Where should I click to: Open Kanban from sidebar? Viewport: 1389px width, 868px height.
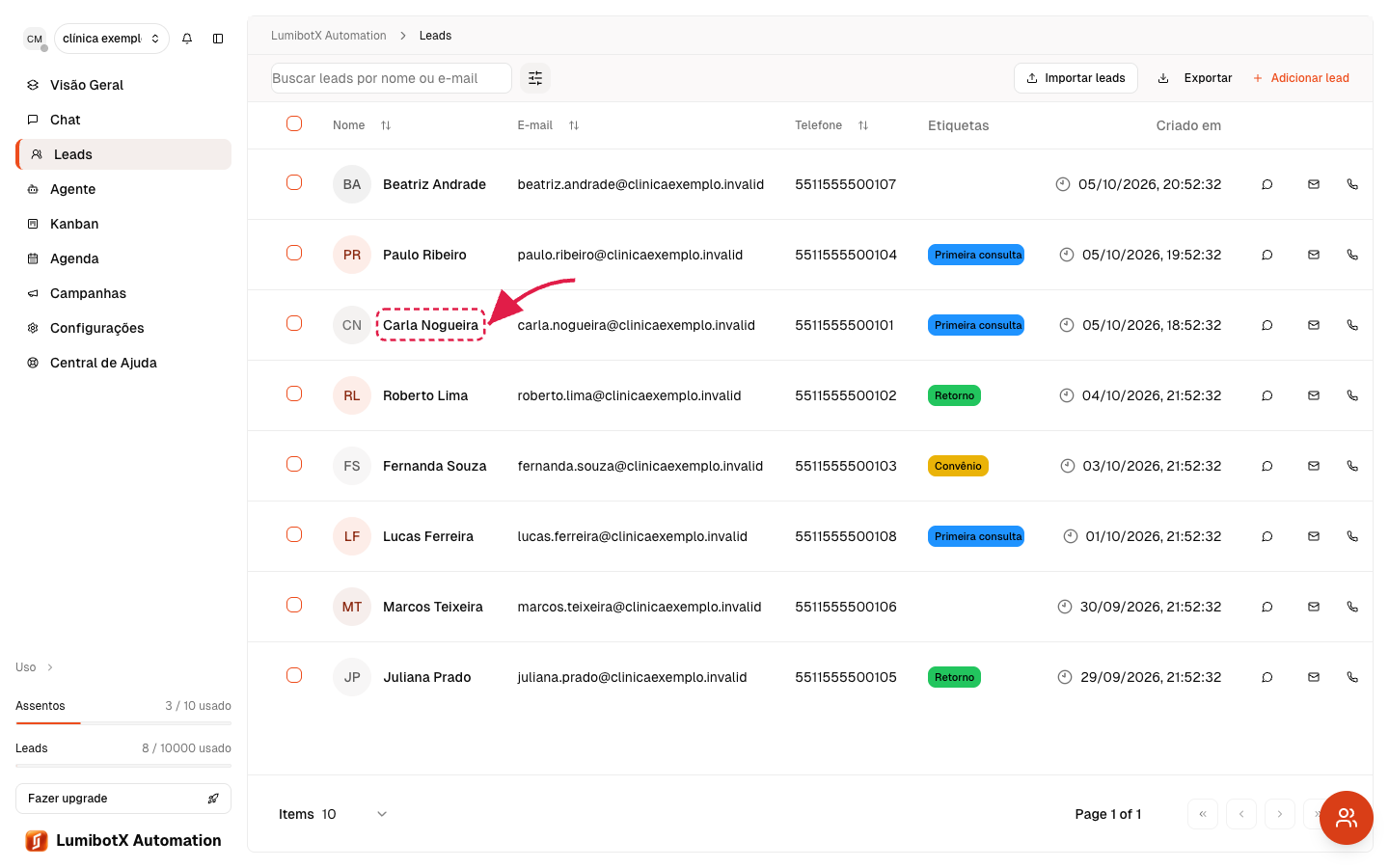click(123, 224)
